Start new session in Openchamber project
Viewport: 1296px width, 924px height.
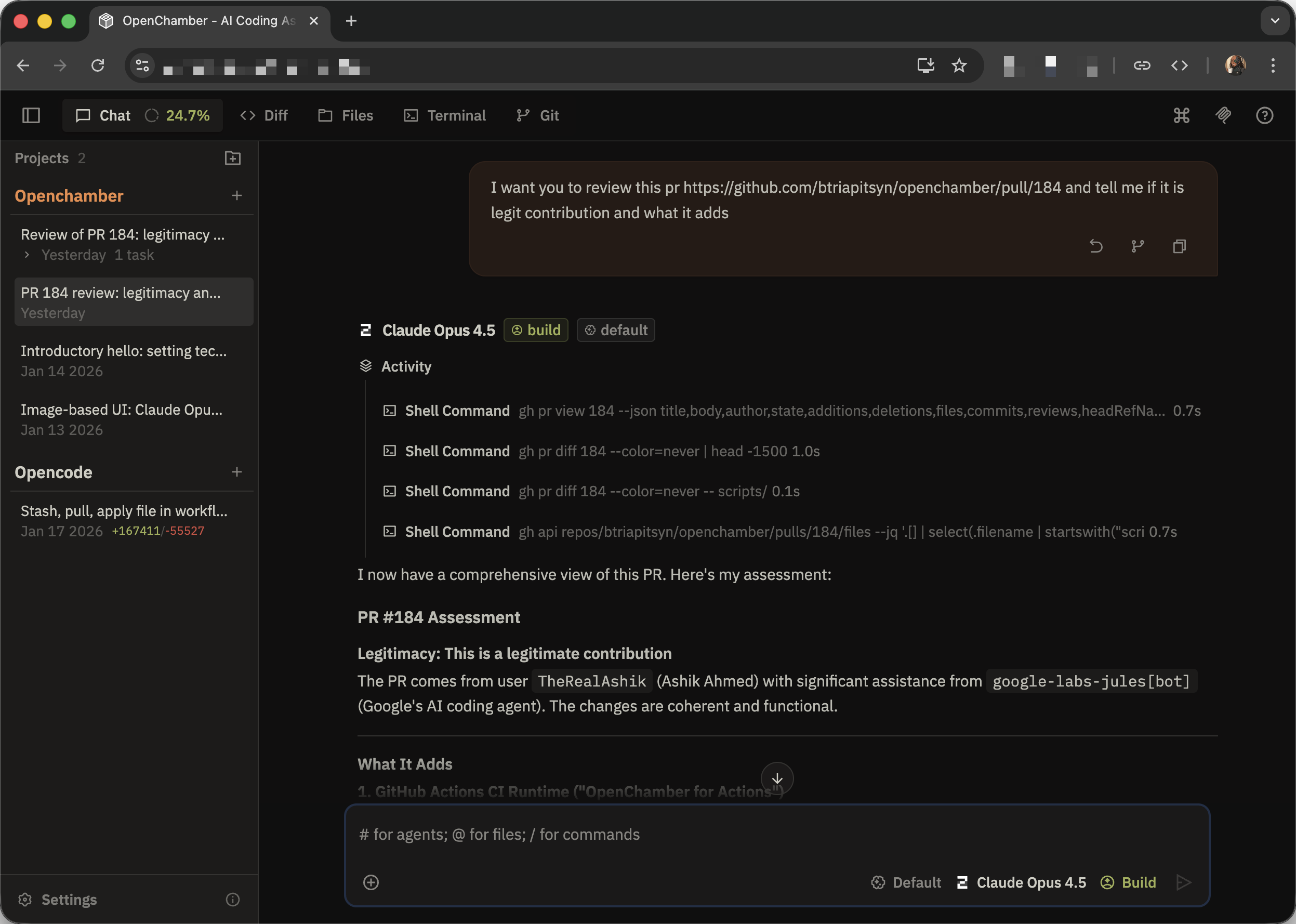coord(236,196)
